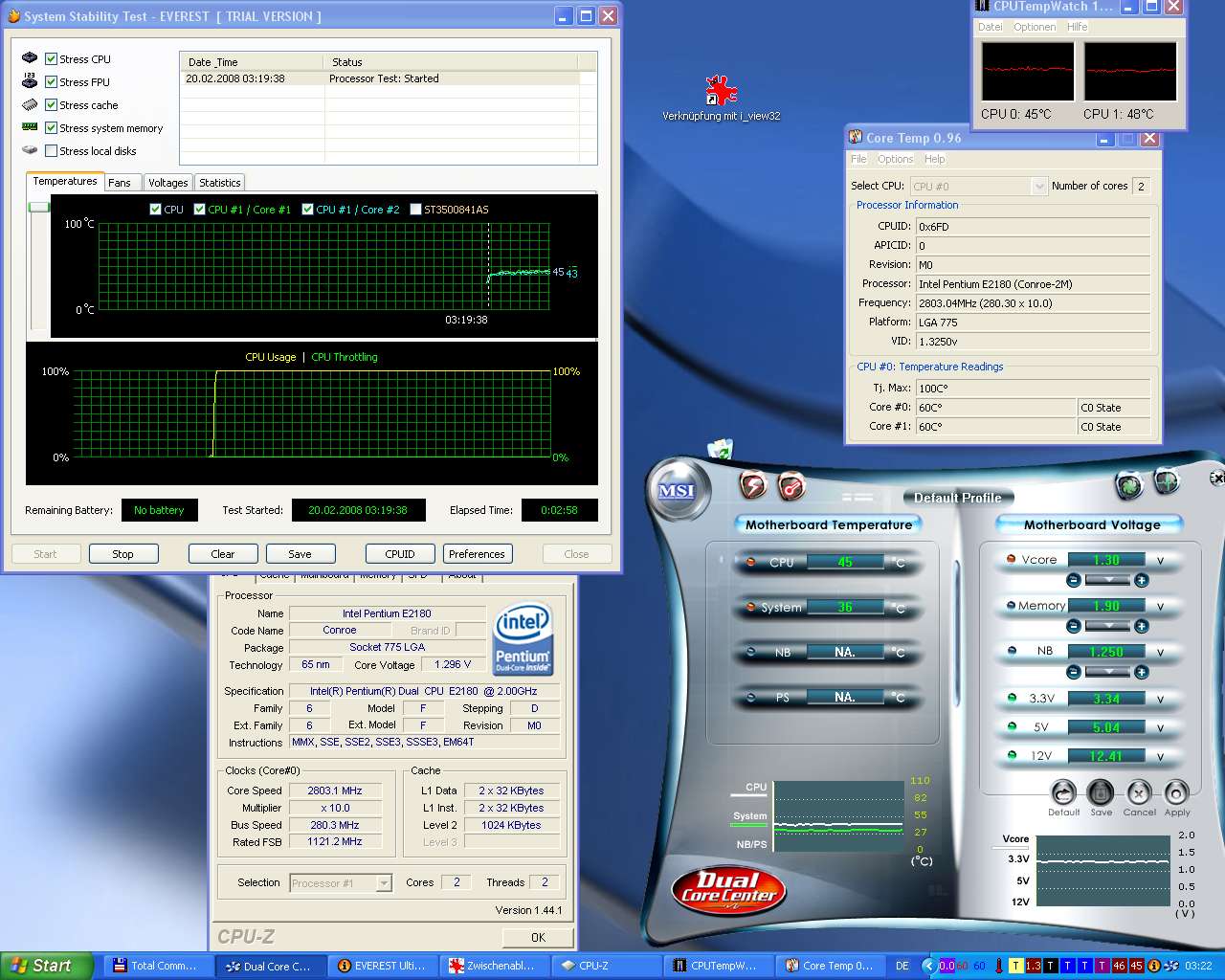
Task: Click the Save button in System Stability Test
Action: coord(301,554)
